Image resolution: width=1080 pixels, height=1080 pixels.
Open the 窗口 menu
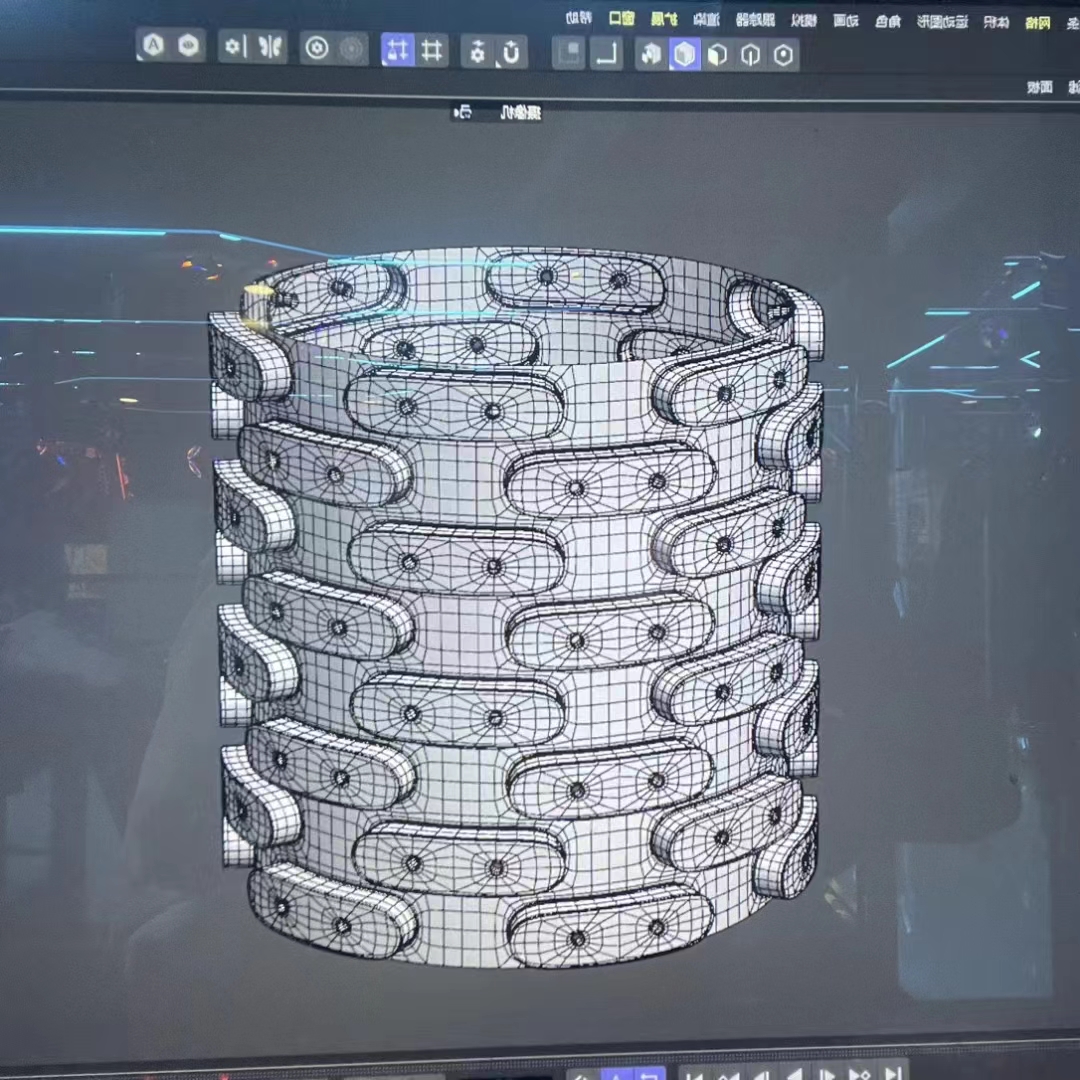[621, 19]
